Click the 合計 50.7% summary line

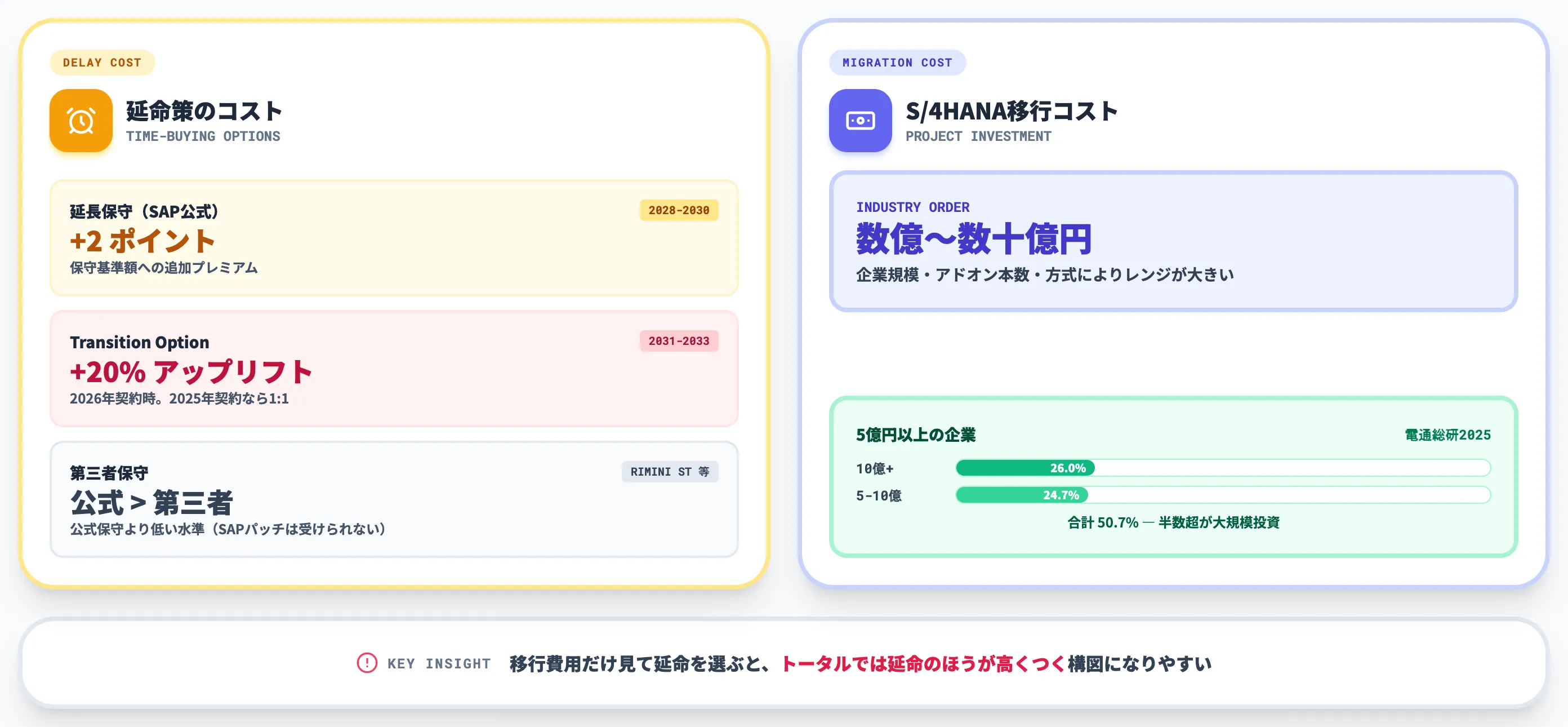pos(1173,522)
